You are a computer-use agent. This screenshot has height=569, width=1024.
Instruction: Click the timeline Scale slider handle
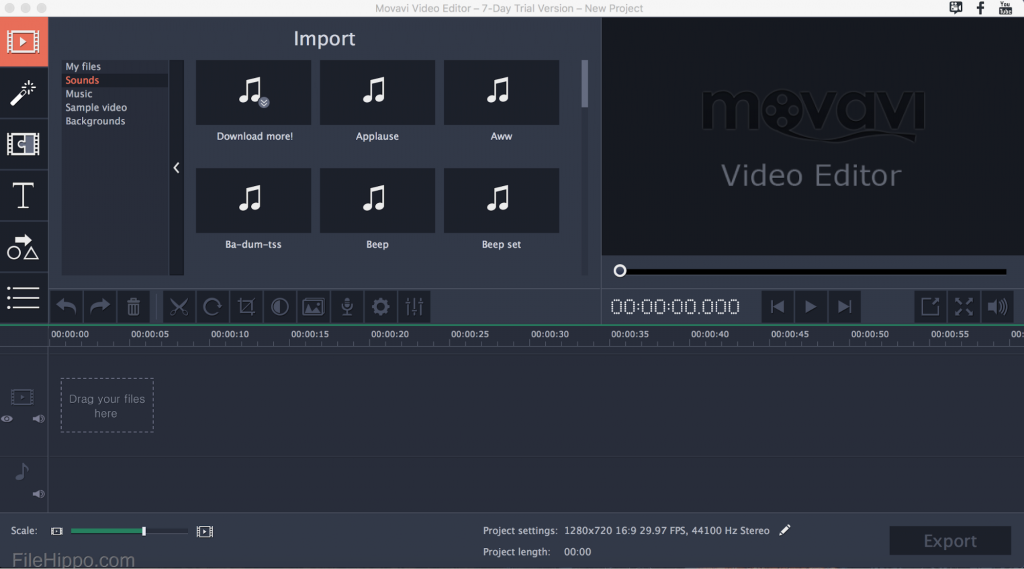tap(144, 531)
